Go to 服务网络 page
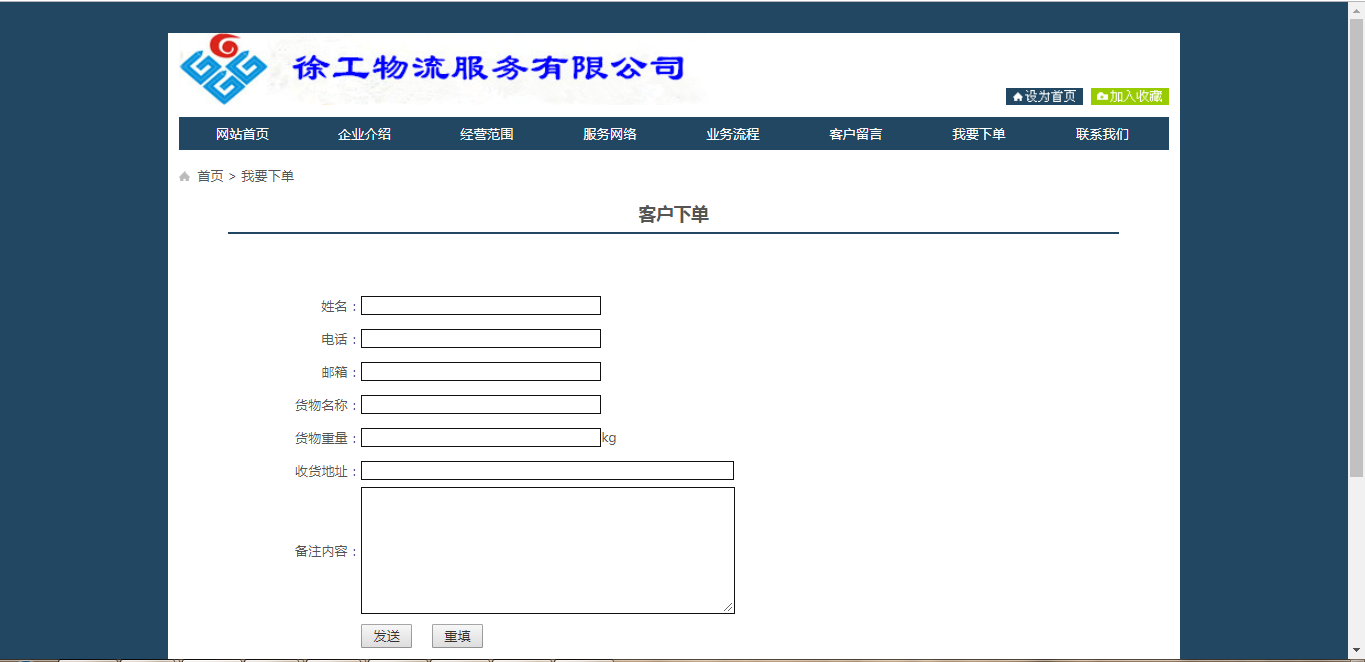Image resolution: width=1365 pixels, height=662 pixels. (x=610, y=134)
